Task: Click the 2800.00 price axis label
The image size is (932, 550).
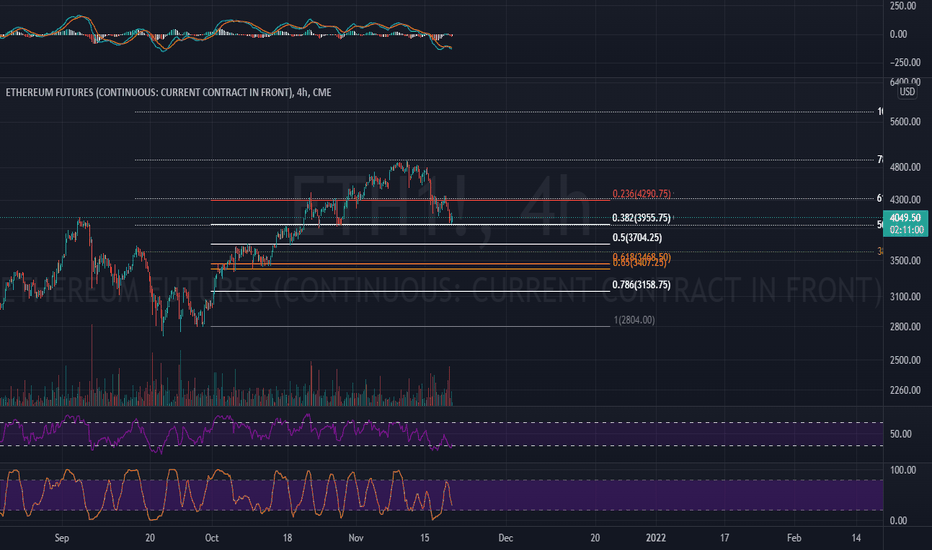Action: (x=905, y=326)
